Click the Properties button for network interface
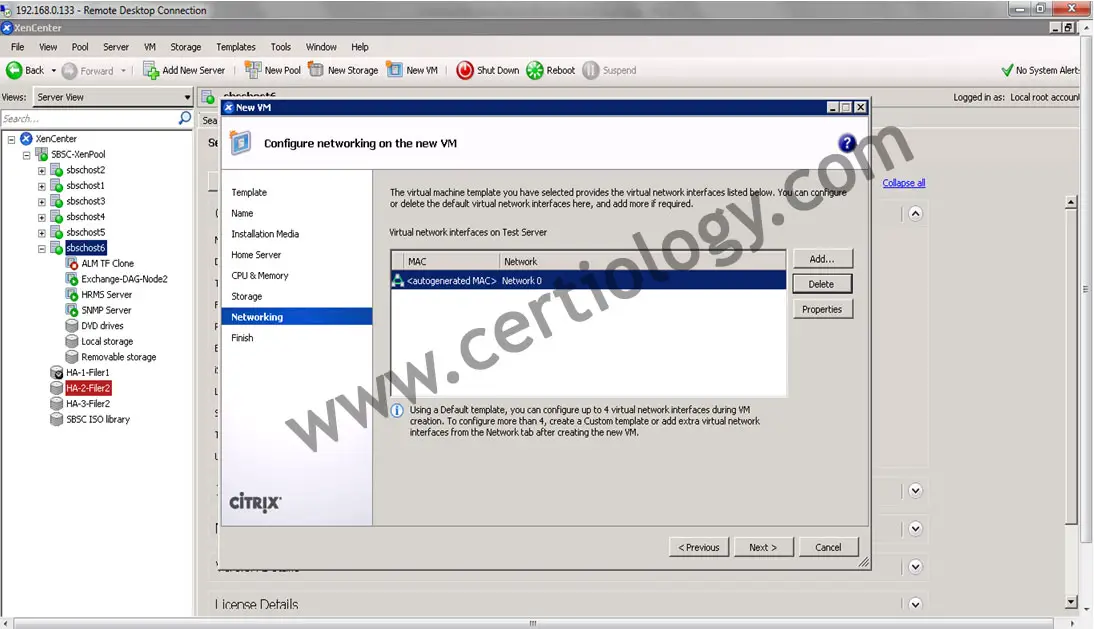 point(822,309)
